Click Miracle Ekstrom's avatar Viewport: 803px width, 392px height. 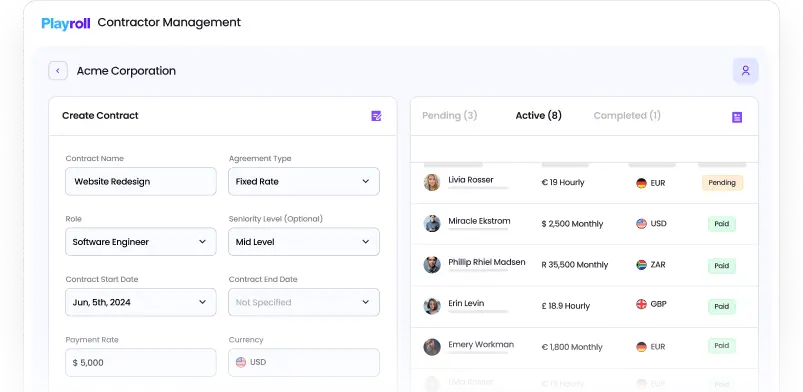[432, 223]
